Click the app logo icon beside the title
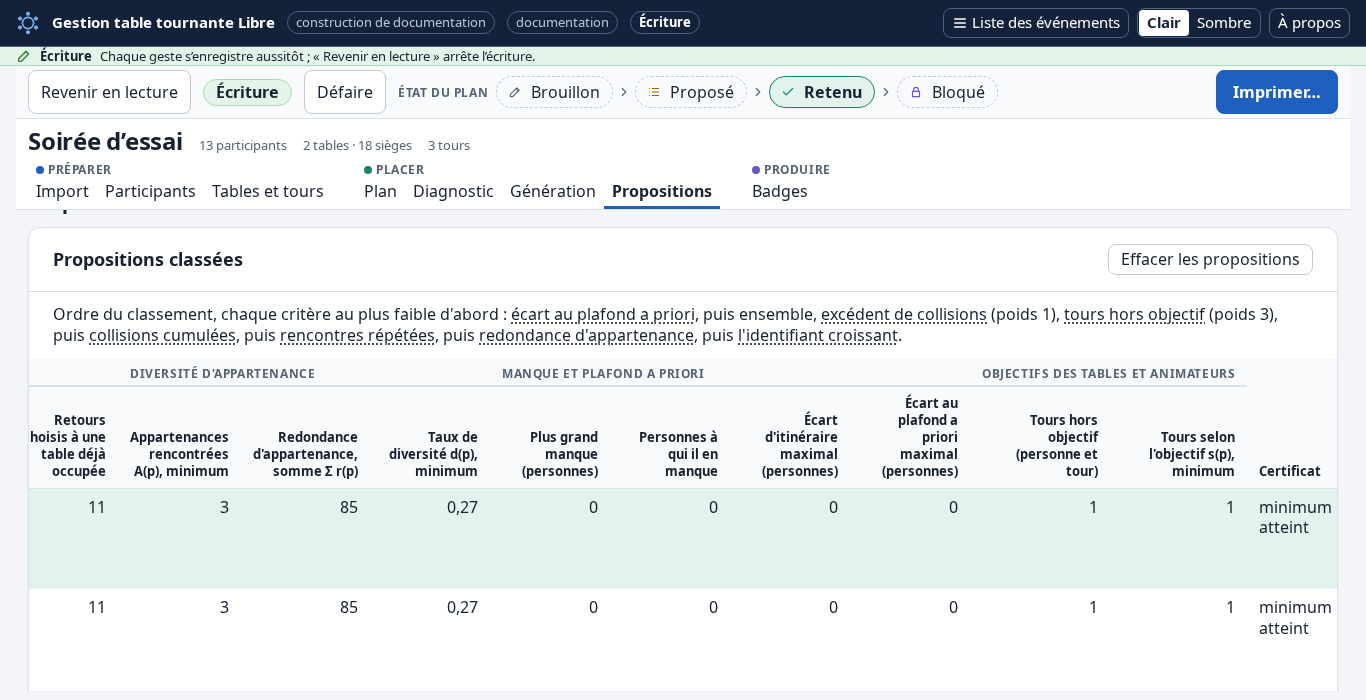The image size is (1366, 700). point(28,23)
